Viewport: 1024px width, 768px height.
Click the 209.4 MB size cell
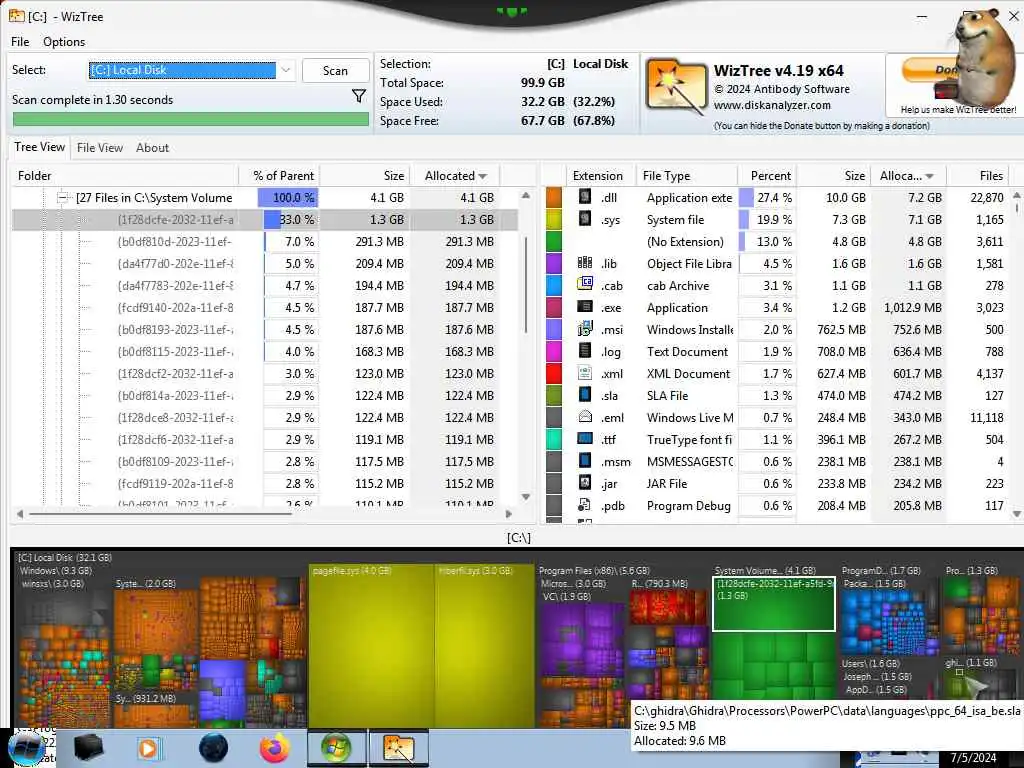click(379, 263)
